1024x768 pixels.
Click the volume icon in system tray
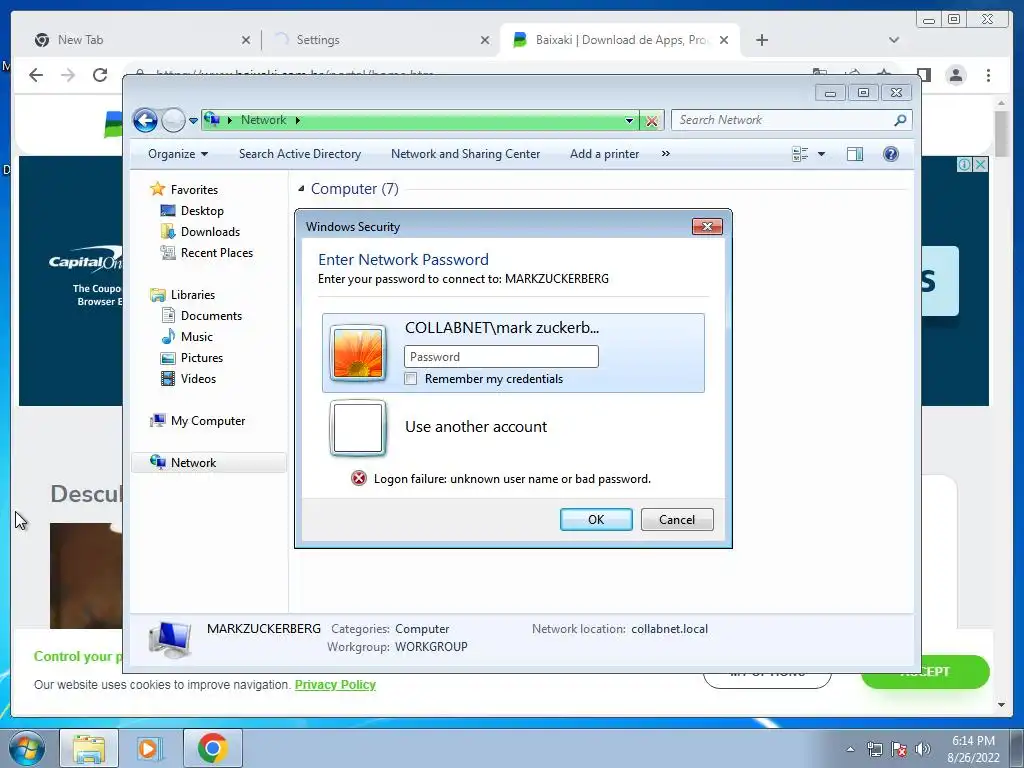(923, 748)
